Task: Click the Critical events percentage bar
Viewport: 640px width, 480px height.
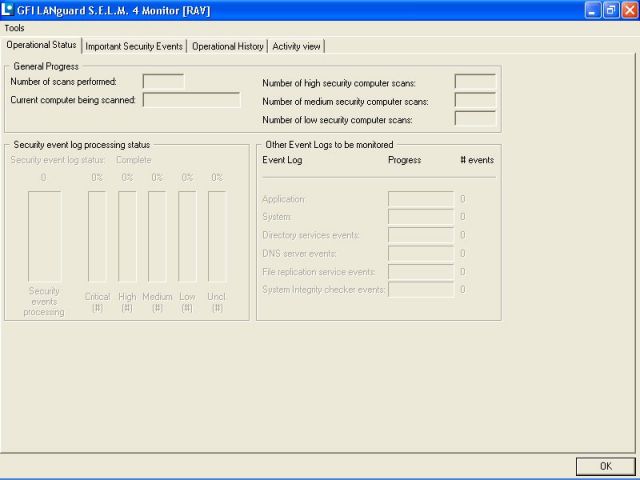Action: click(97, 236)
